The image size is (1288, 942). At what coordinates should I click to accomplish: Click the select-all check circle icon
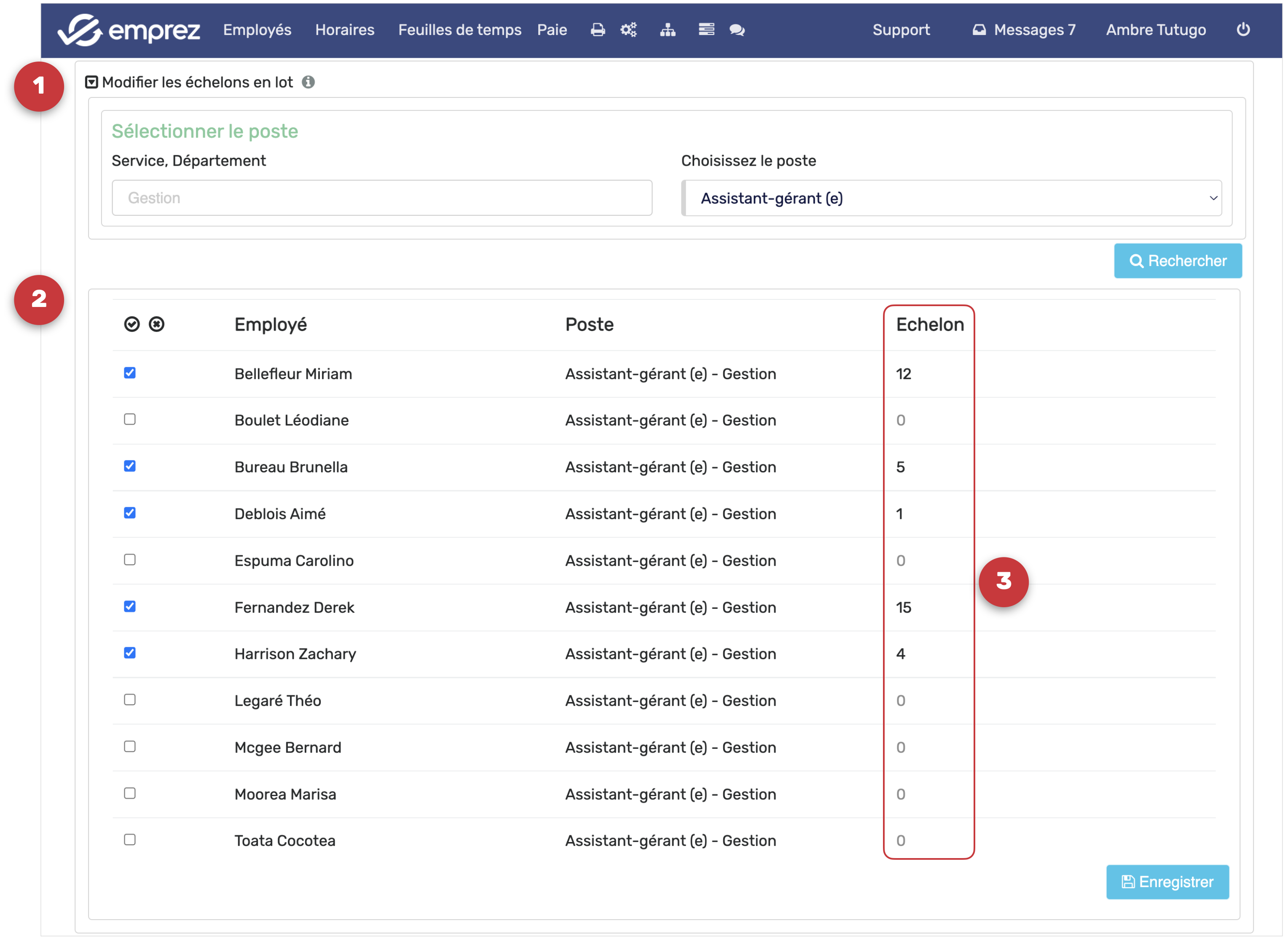pos(131,324)
